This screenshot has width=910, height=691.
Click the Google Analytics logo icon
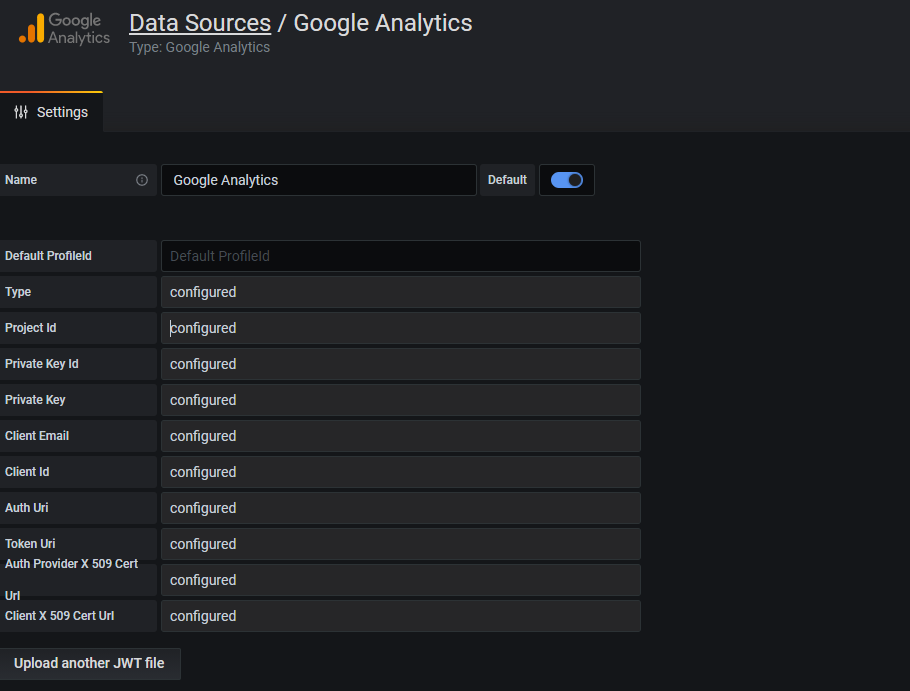click(x=64, y=28)
